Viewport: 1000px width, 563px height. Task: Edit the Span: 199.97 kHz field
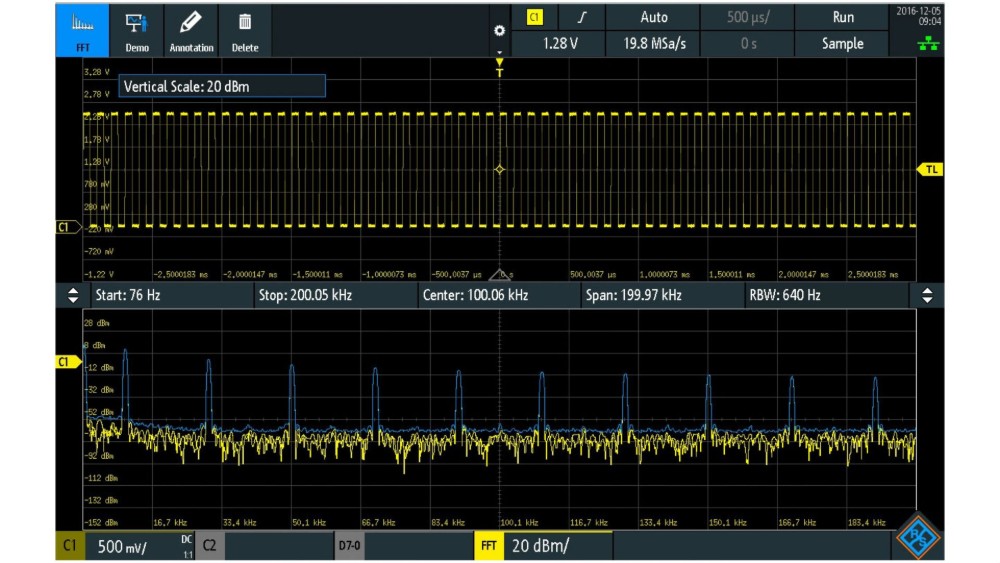pyautogui.click(x=662, y=295)
